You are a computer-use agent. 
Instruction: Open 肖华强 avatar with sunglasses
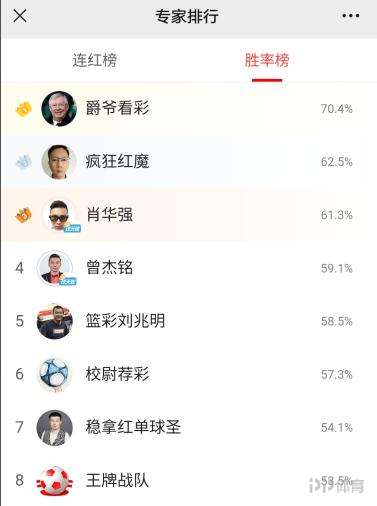coord(59,215)
